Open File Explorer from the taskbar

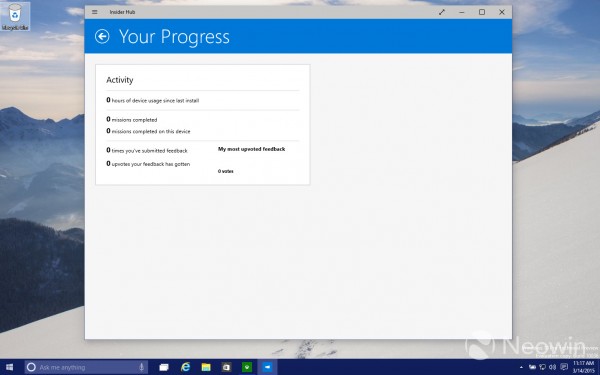[x=206, y=367]
